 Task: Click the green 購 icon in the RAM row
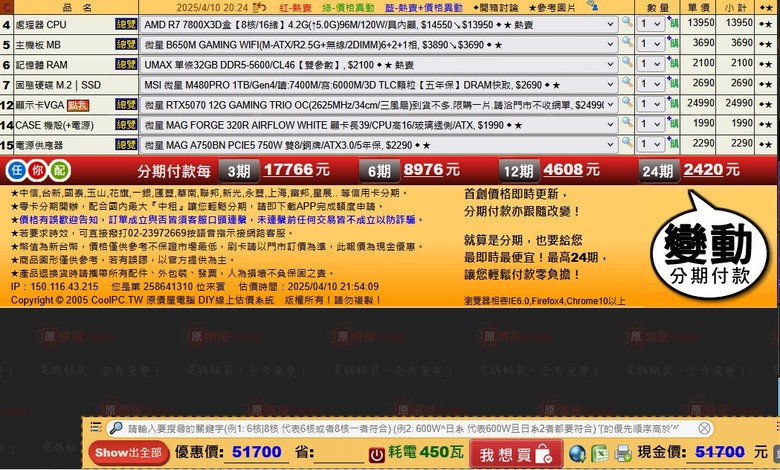[673, 64]
